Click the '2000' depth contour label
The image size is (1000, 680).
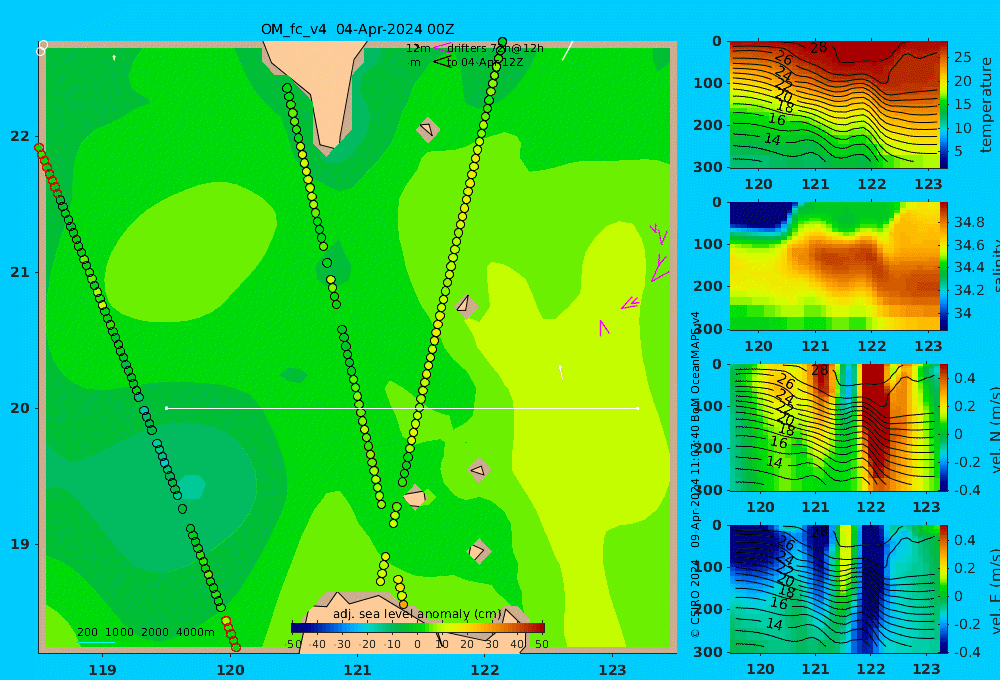click(155, 632)
